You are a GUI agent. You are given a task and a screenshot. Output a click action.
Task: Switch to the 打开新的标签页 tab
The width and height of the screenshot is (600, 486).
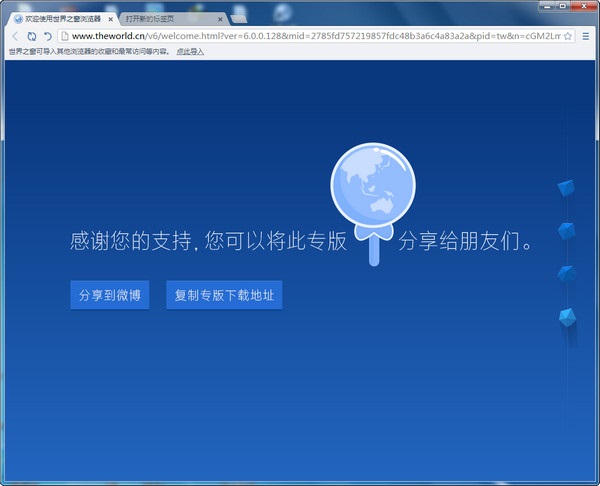(173, 19)
